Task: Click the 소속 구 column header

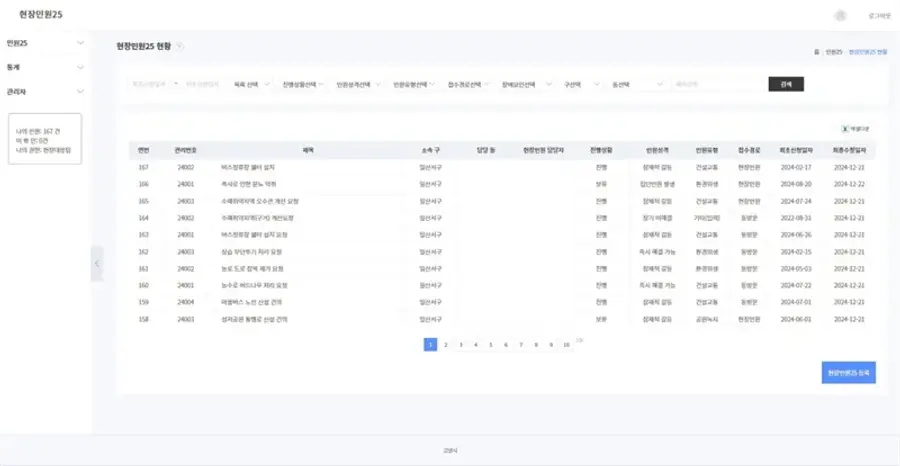Action: tap(430, 150)
